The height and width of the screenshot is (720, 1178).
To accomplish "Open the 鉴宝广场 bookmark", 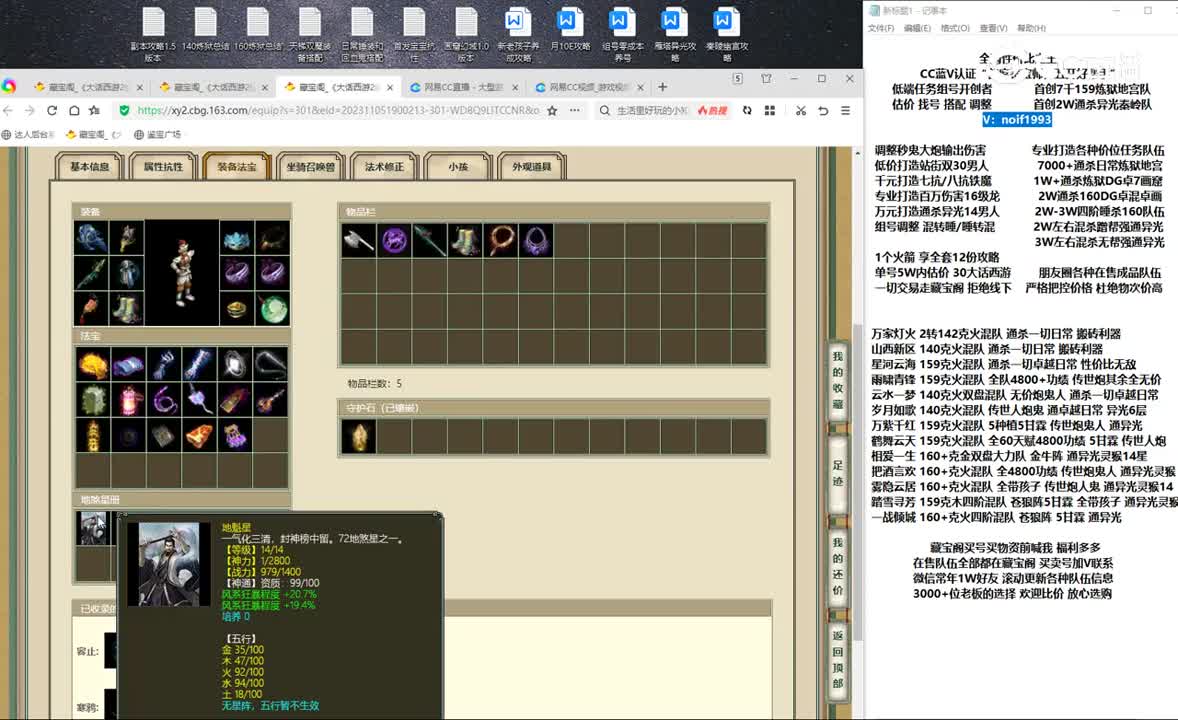I will 158,135.
